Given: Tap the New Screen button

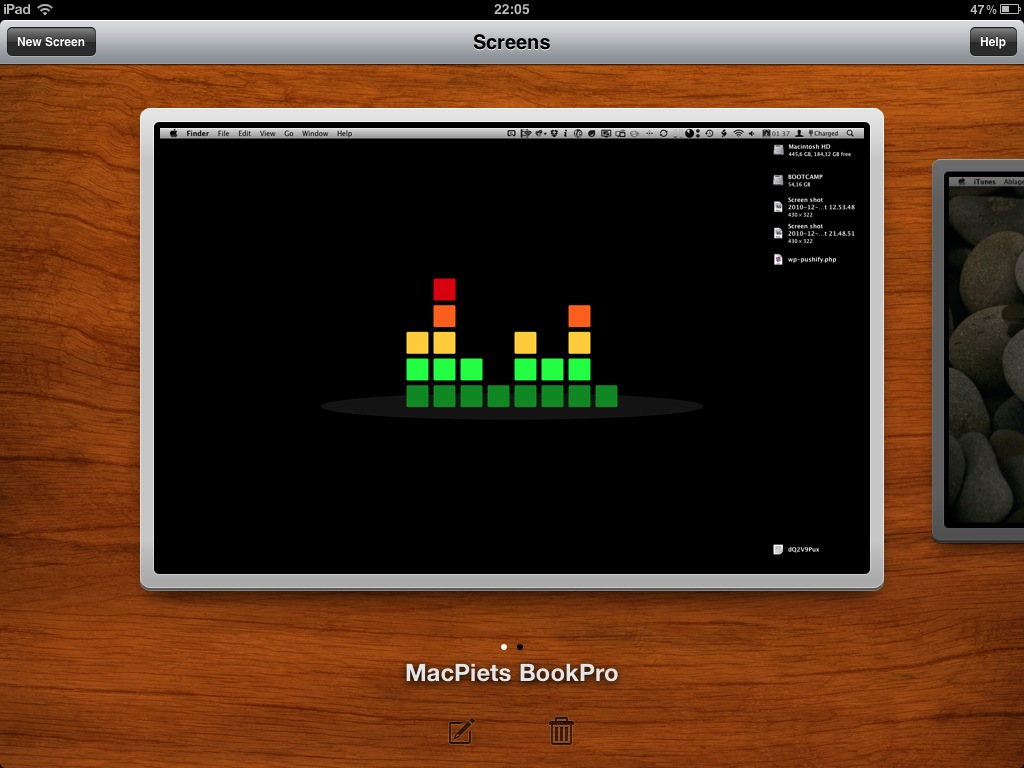Looking at the screenshot, I should [x=51, y=42].
